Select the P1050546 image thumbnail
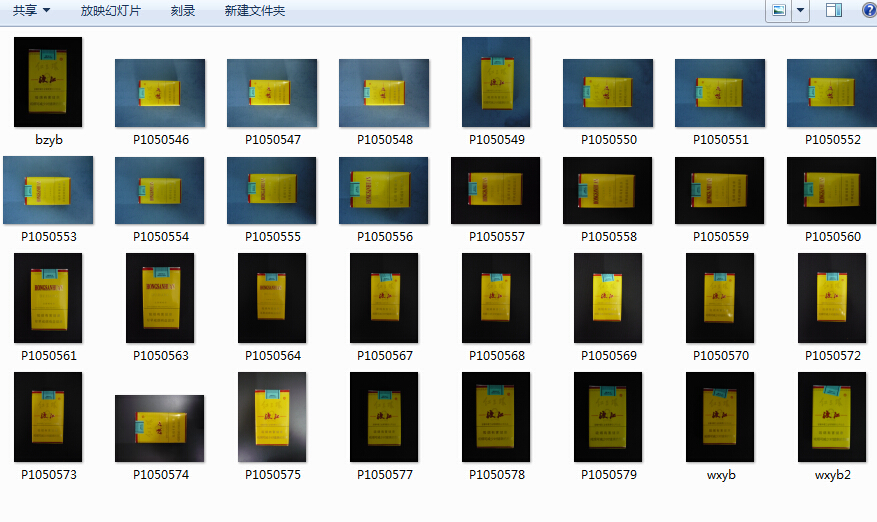 (160, 93)
